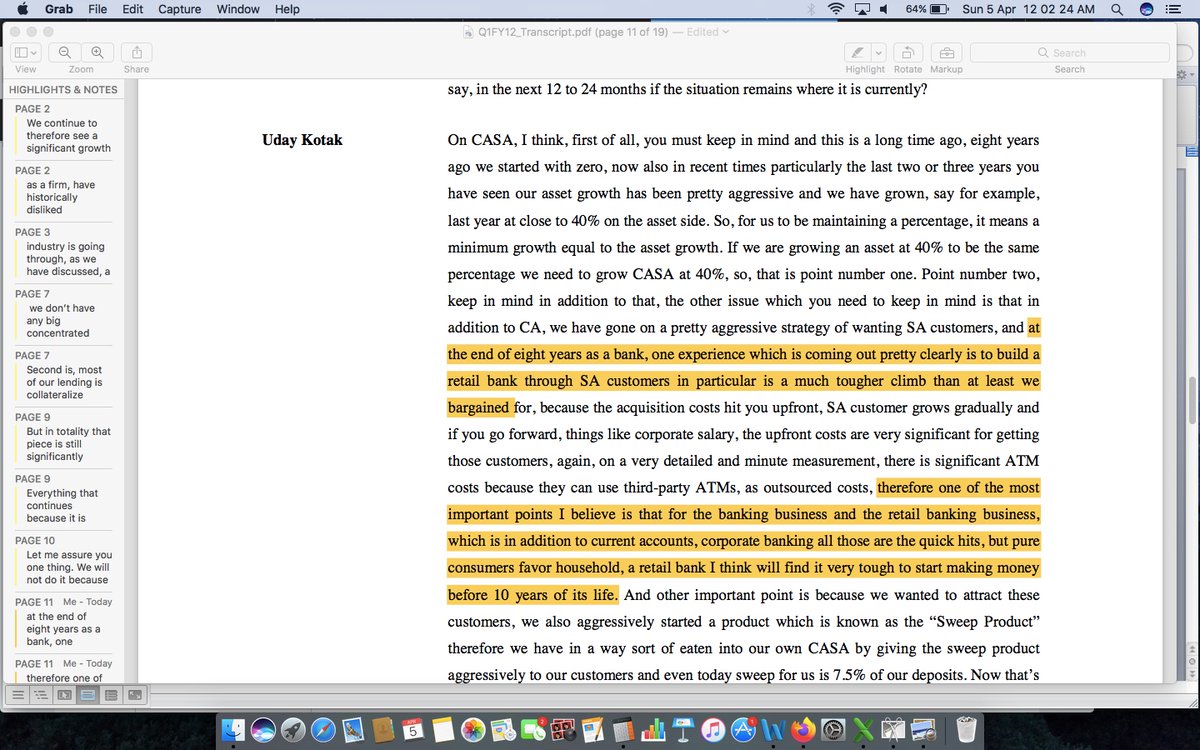The width and height of the screenshot is (1200, 750).
Task: Open the Wi-Fi status menu
Action: click(x=836, y=9)
